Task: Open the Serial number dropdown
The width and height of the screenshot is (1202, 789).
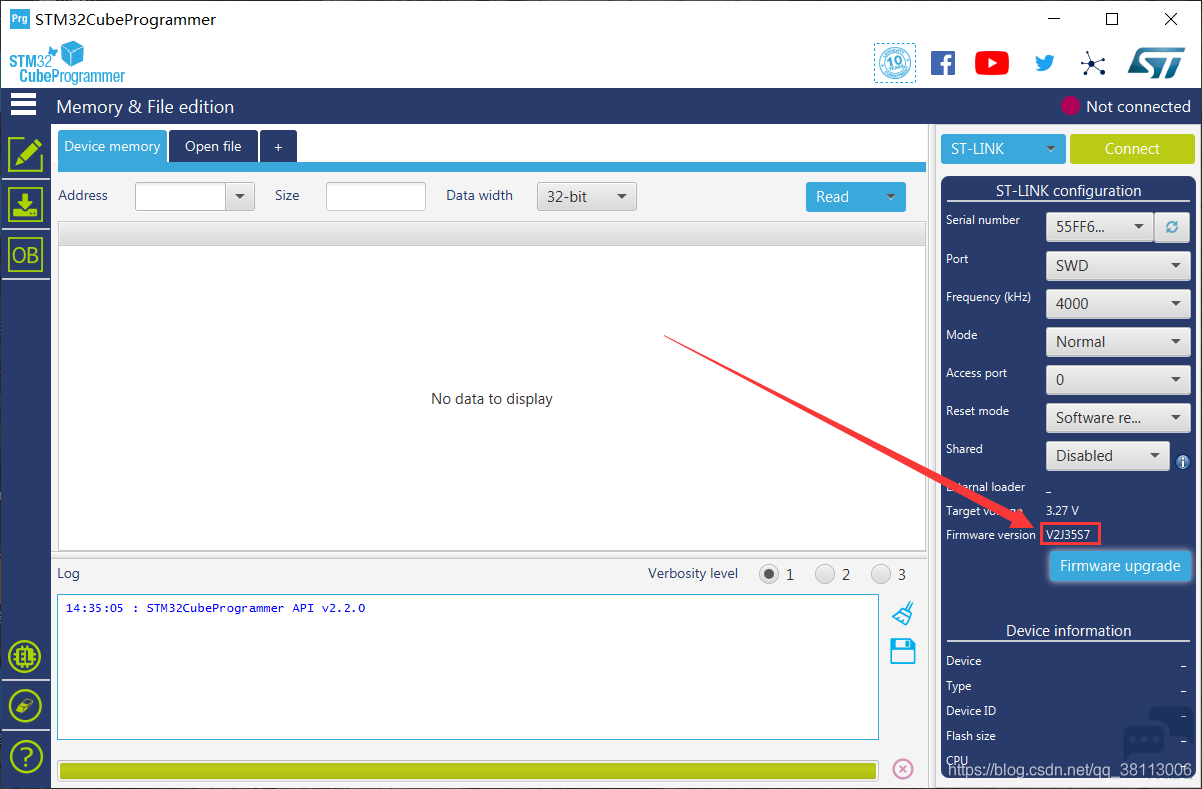Action: (x=1100, y=227)
